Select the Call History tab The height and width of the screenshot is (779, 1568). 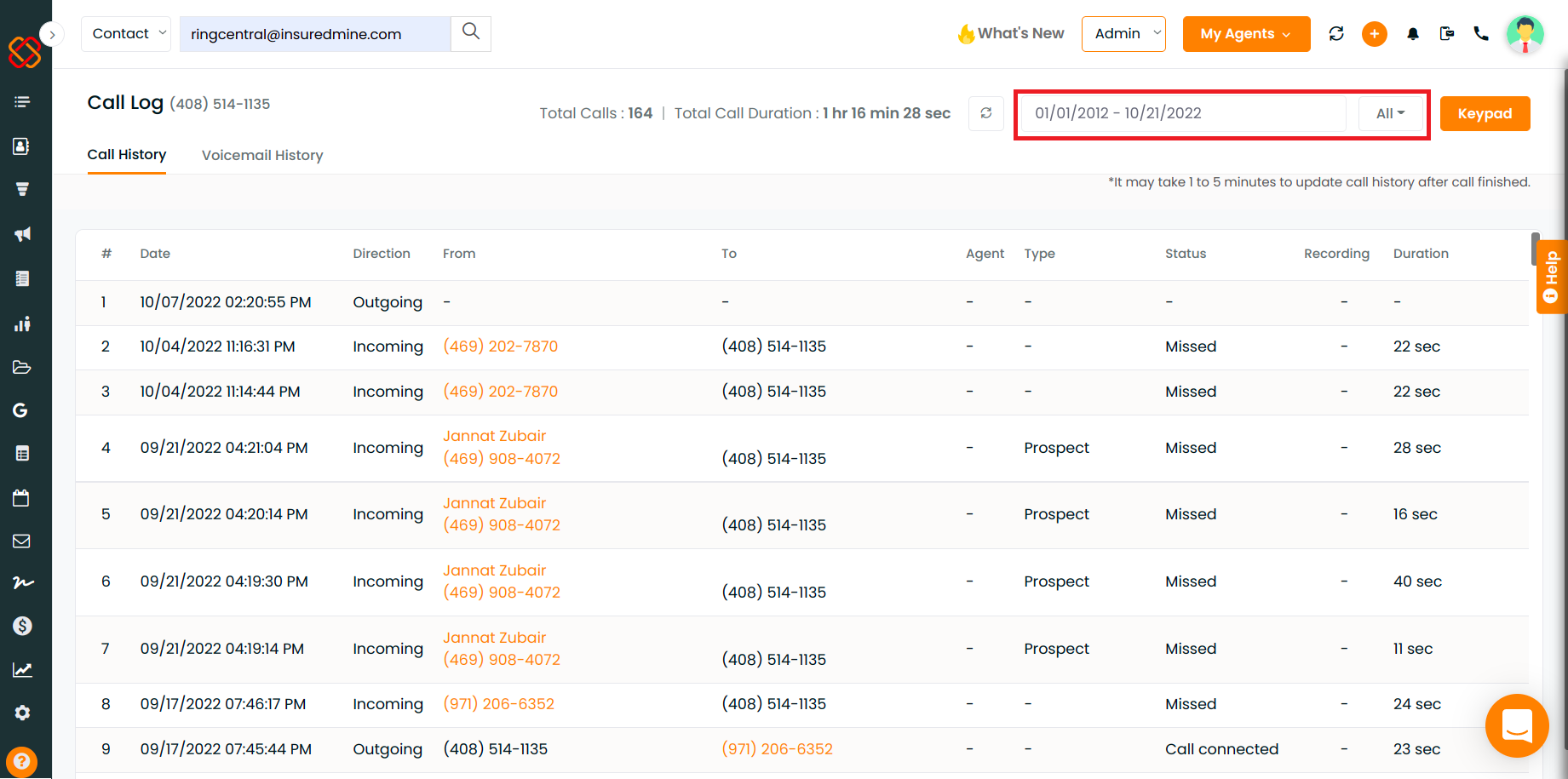click(x=127, y=155)
